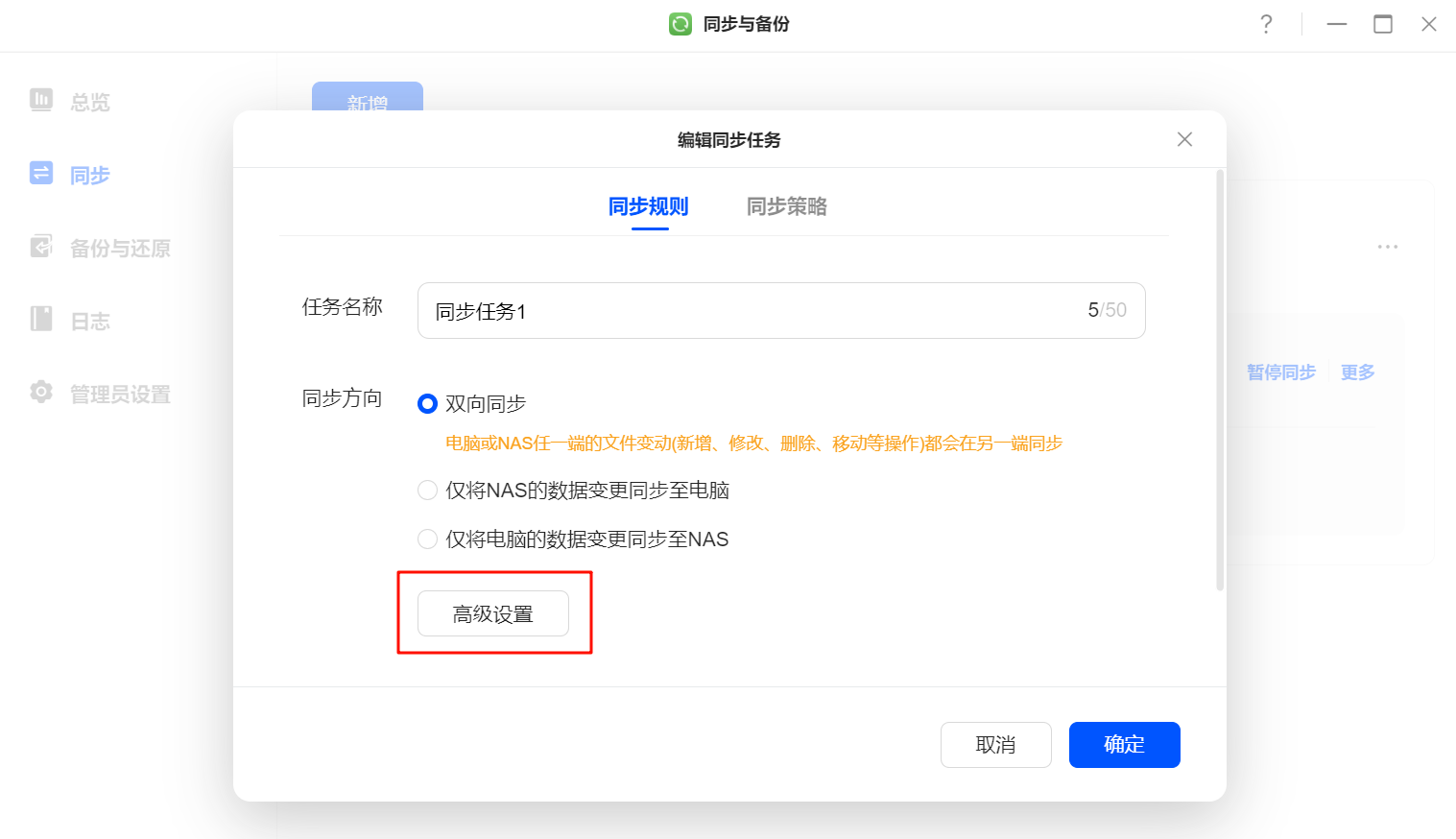This screenshot has height=839, width=1456.
Task: Click the 新增 button behind the dialog
Action: (x=368, y=97)
